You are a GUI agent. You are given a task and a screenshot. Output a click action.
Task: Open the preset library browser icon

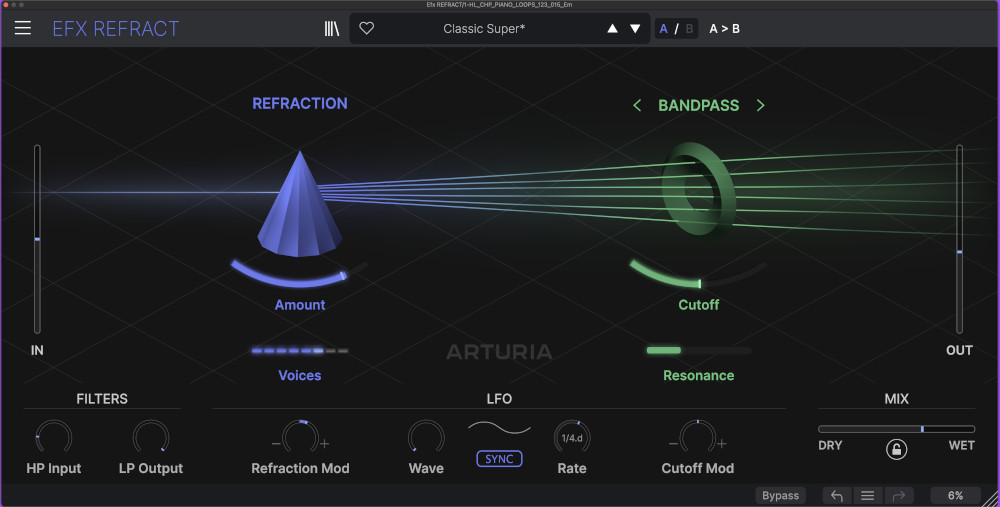pyautogui.click(x=332, y=29)
